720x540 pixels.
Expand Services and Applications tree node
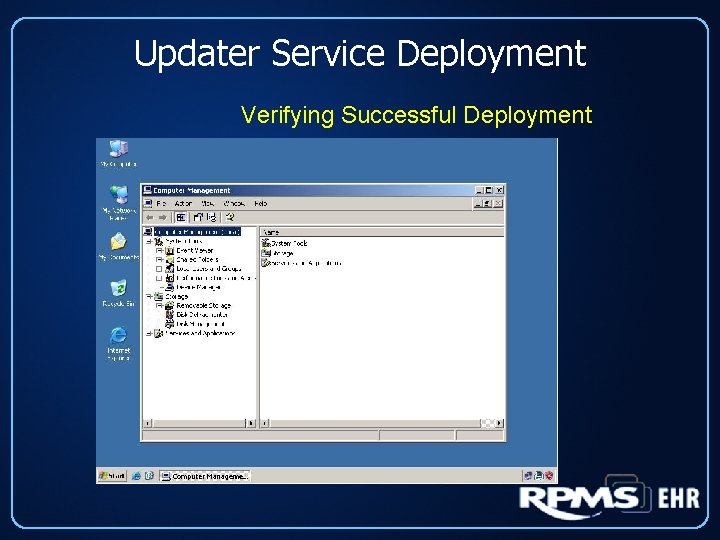click(x=149, y=333)
